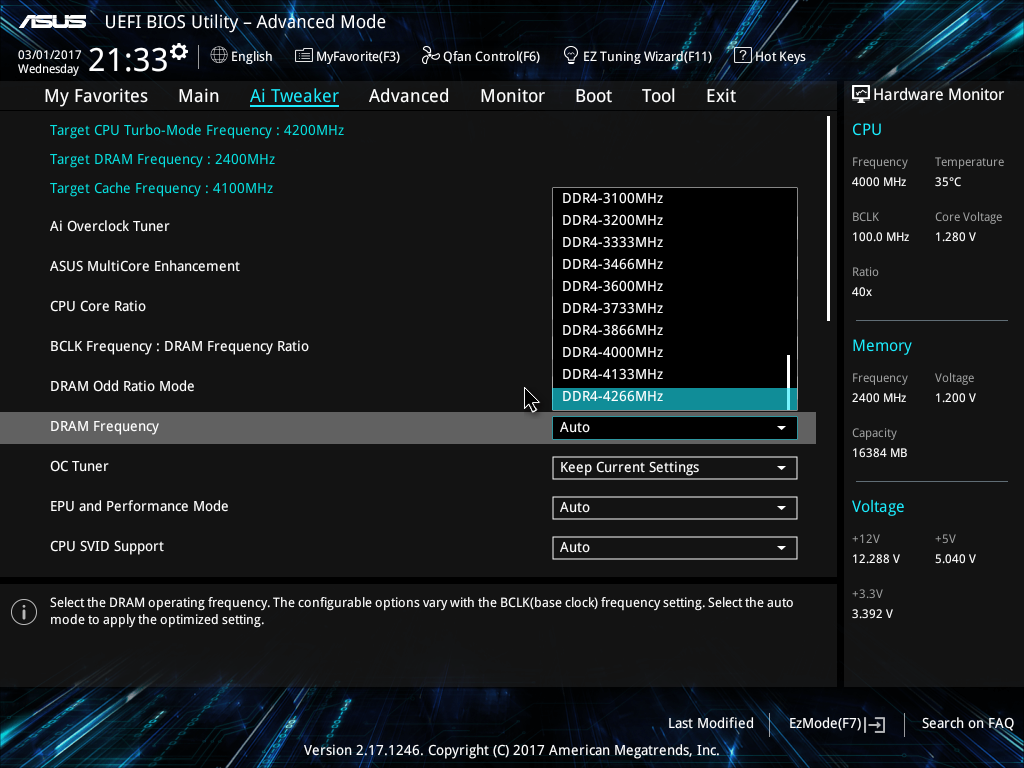Click the info icon beside the help text
Screen dimensions: 1024x768
click(x=24, y=612)
